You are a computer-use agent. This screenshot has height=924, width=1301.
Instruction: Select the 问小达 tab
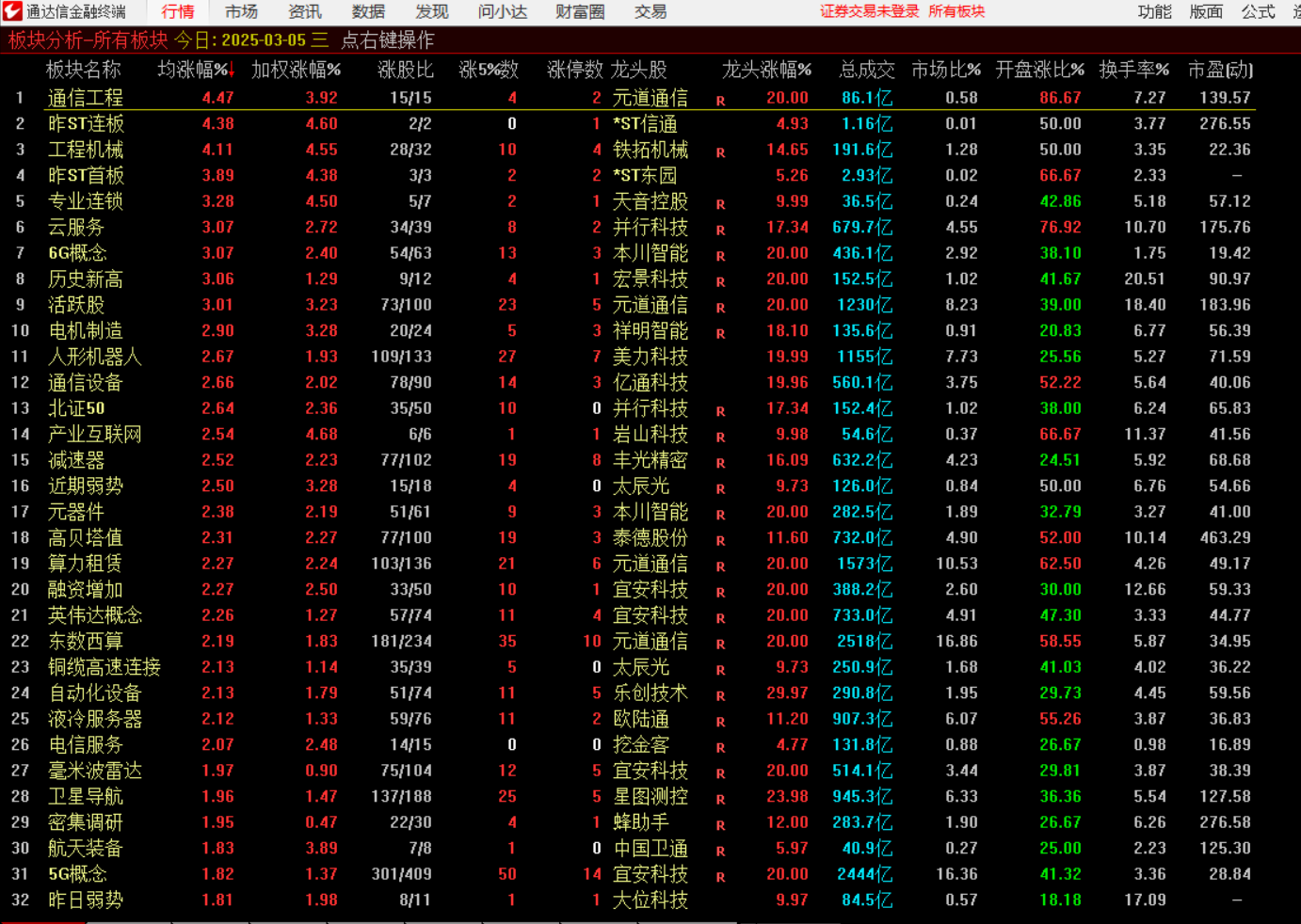pyautogui.click(x=503, y=11)
